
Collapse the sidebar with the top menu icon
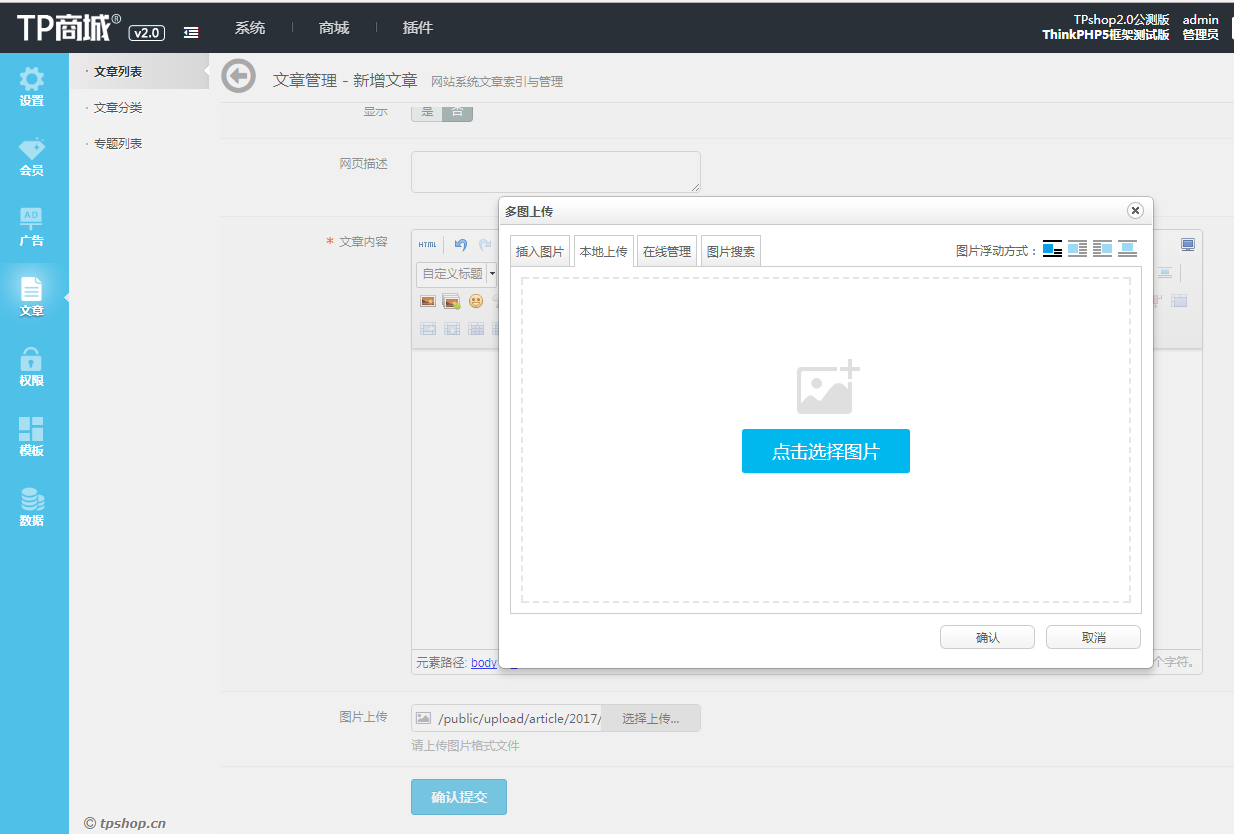191,32
